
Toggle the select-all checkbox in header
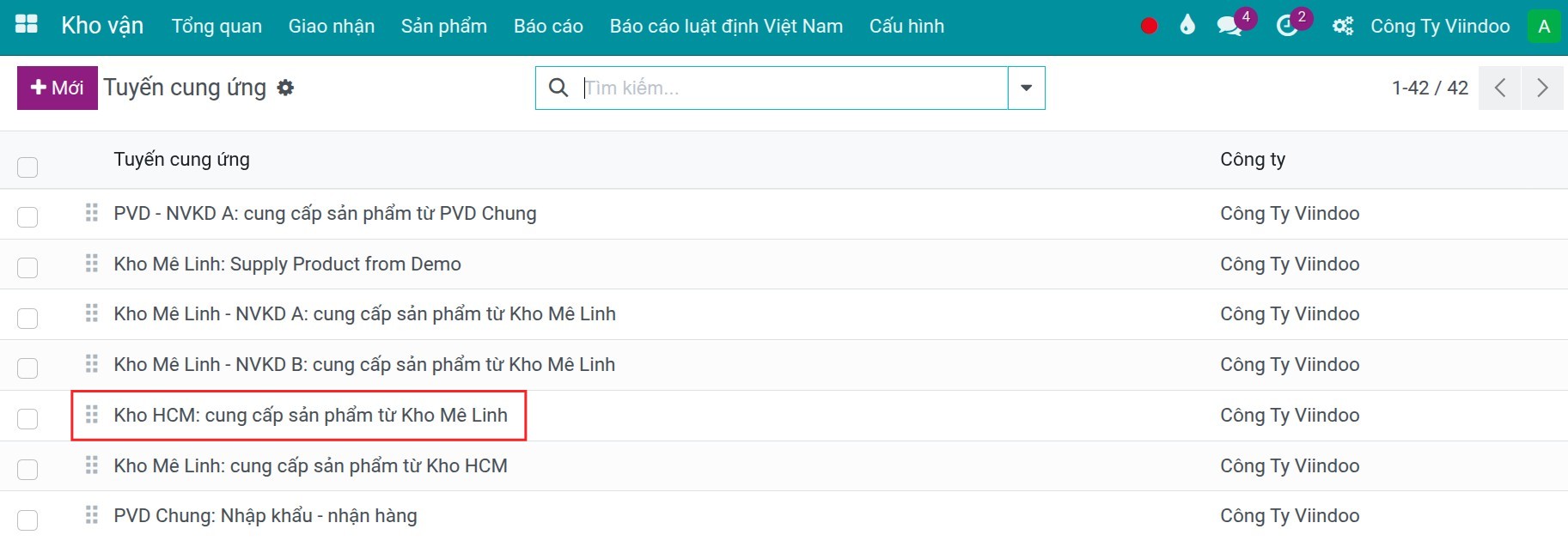point(27,167)
